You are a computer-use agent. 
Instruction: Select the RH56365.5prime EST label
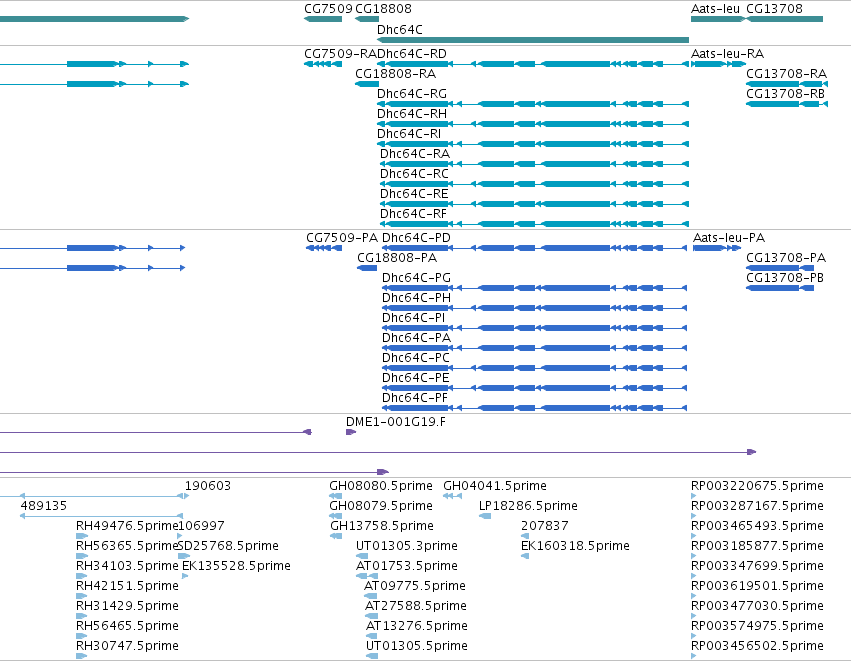[x=127, y=546]
